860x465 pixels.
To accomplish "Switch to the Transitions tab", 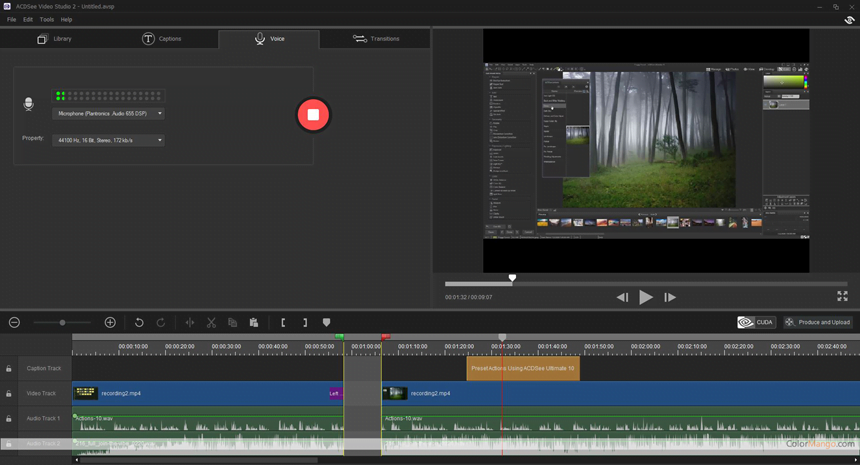I will tap(376, 39).
